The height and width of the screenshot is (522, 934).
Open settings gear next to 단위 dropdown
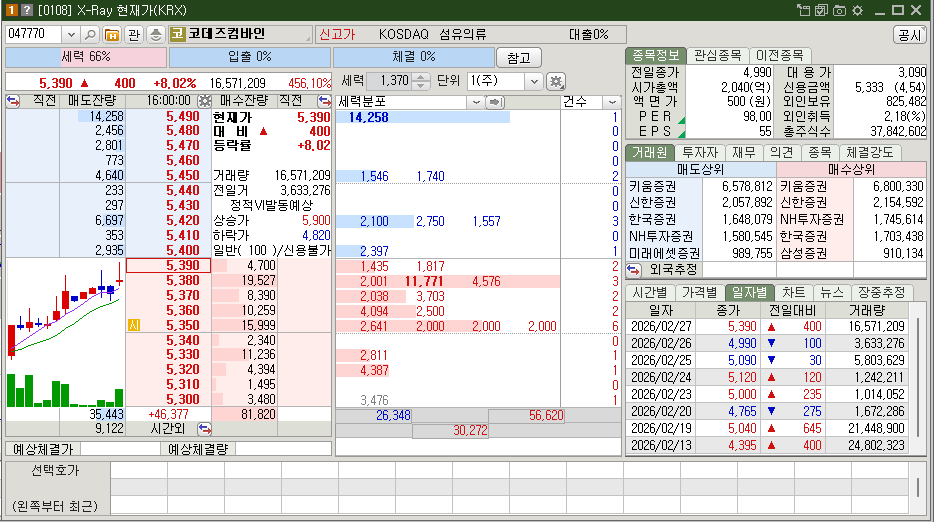point(556,81)
